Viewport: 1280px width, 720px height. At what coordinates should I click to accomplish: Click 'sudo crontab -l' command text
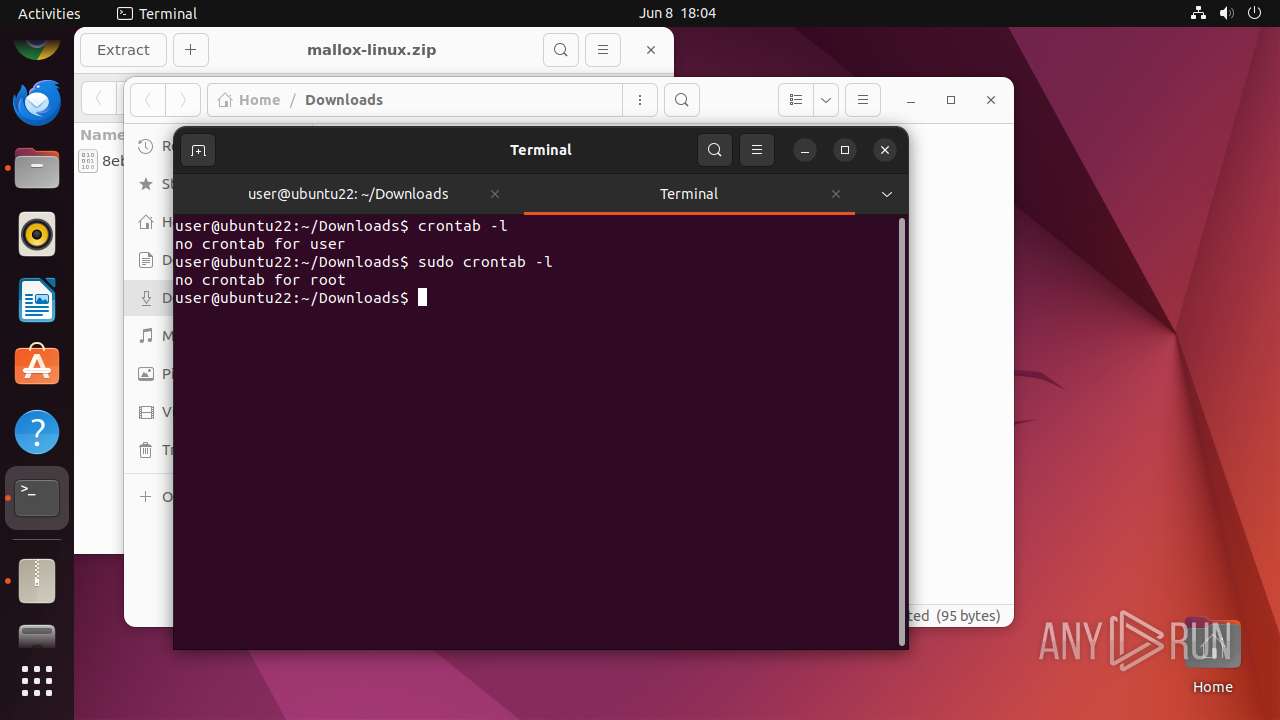(x=485, y=262)
